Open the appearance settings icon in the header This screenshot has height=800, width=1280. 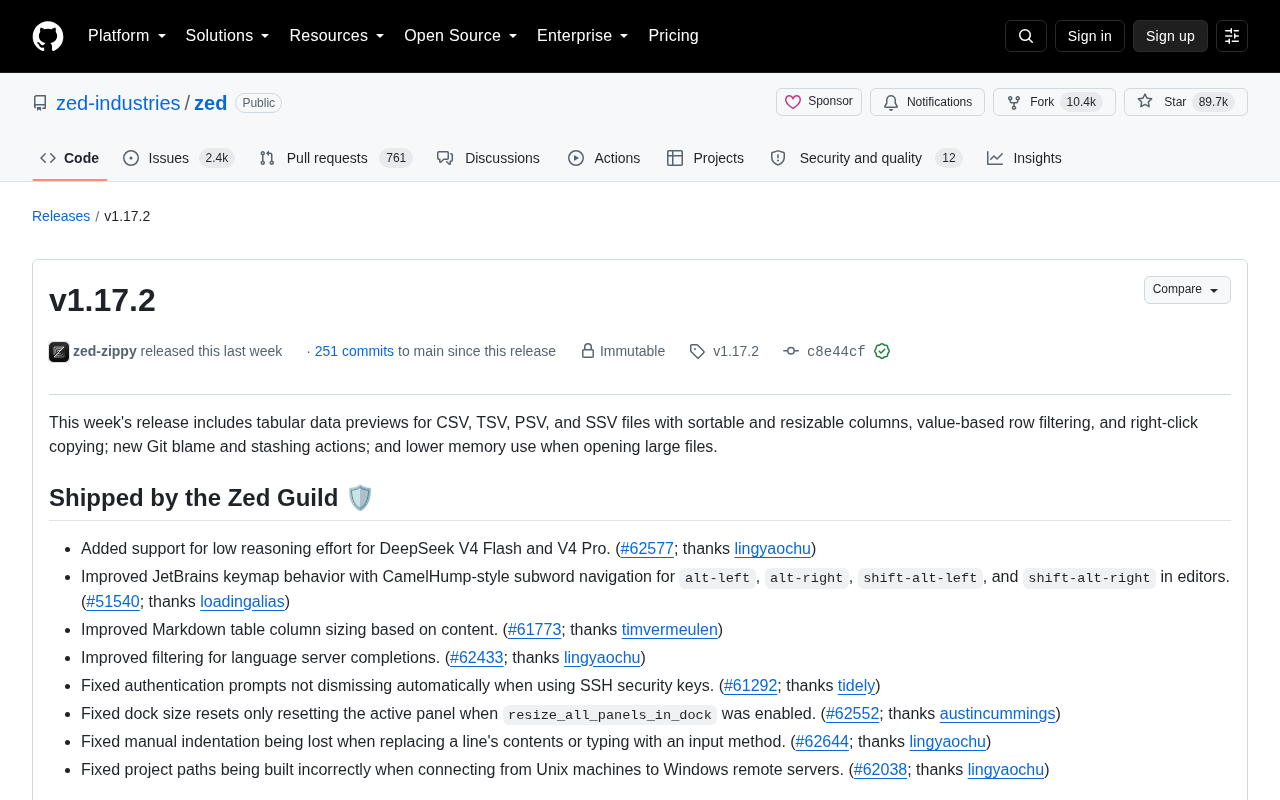point(1232,36)
